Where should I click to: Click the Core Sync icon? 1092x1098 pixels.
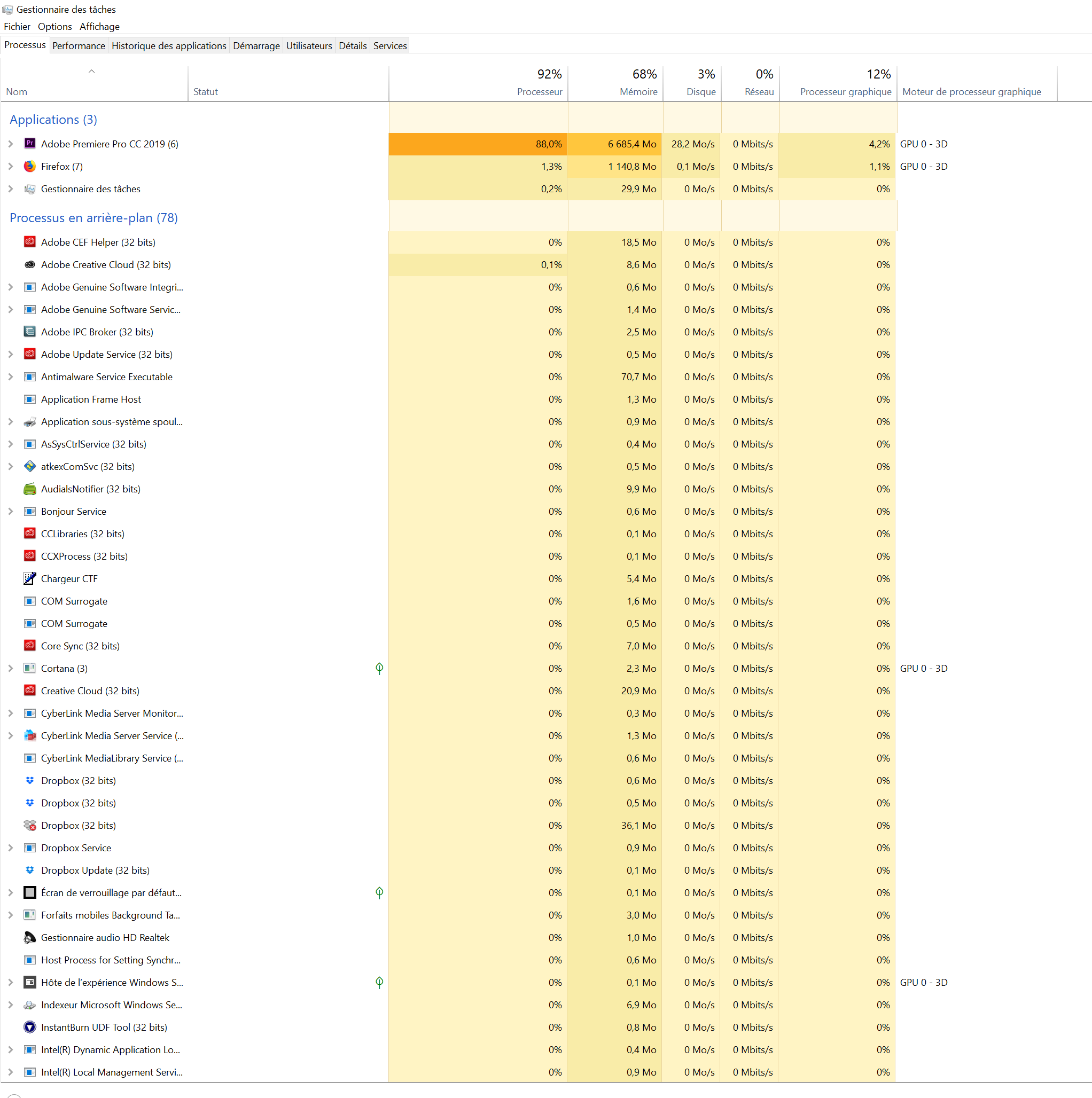pos(29,646)
